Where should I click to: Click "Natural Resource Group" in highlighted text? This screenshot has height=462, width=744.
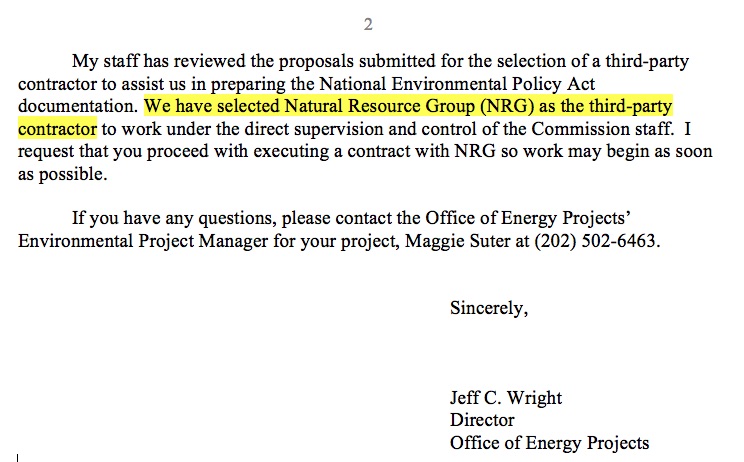pyautogui.click(x=380, y=106)
